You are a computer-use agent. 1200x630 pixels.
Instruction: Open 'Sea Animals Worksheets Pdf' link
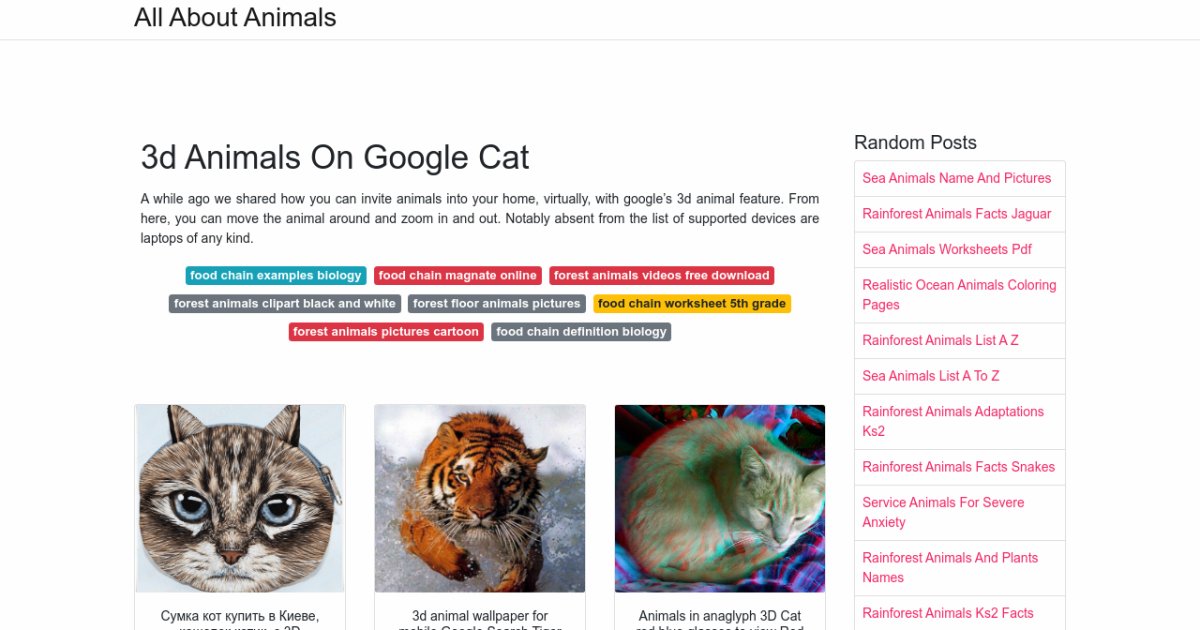click(x=947, y=249)
